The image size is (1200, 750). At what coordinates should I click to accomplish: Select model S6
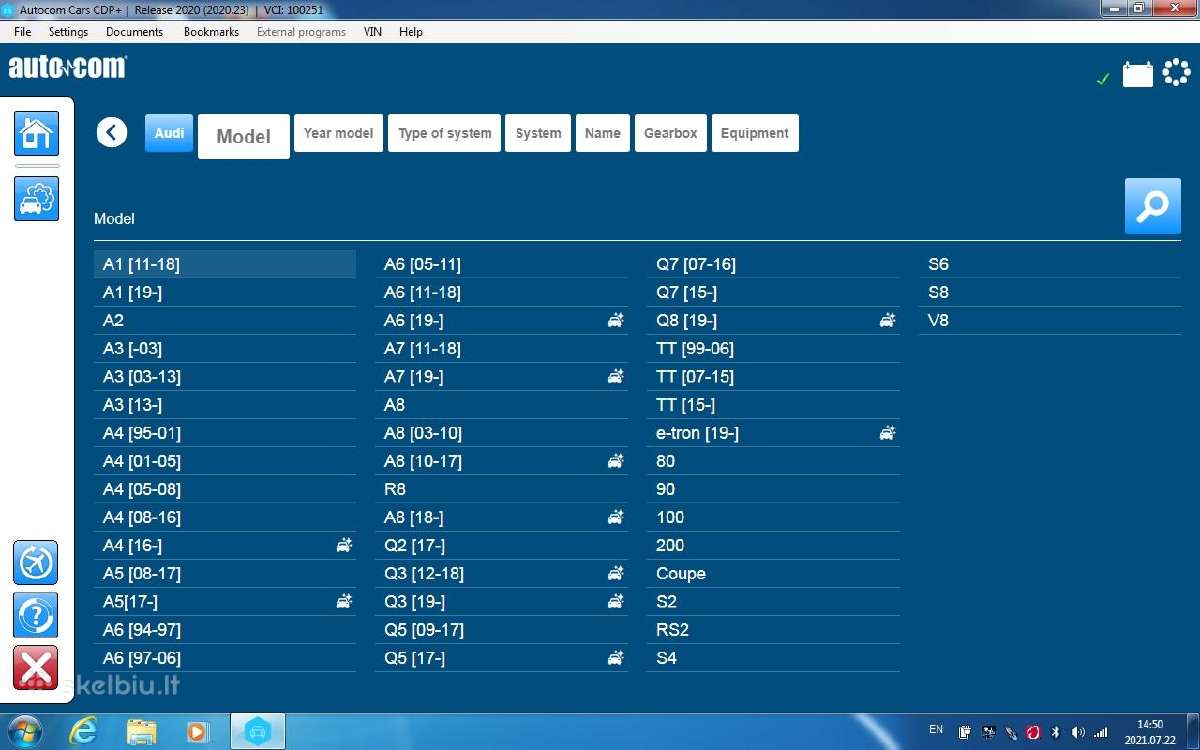pos(1050,264)
